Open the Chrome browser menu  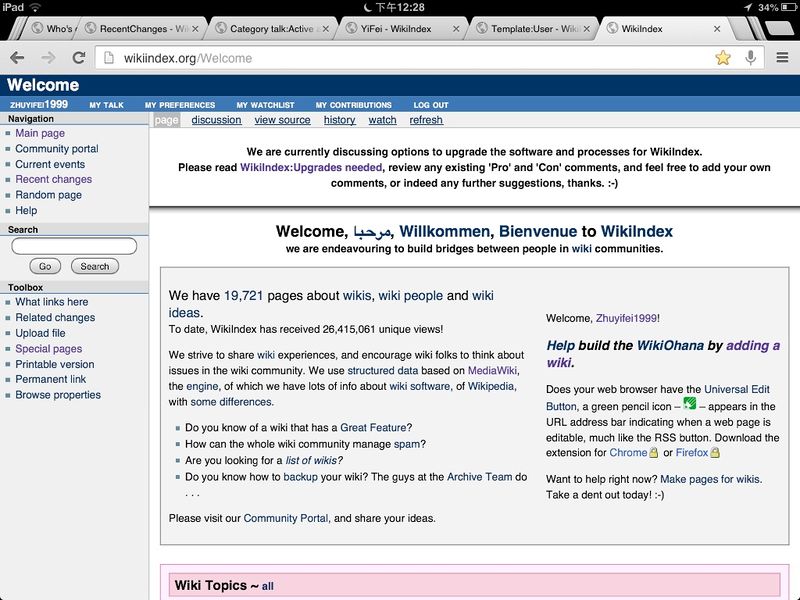[780, 59]
